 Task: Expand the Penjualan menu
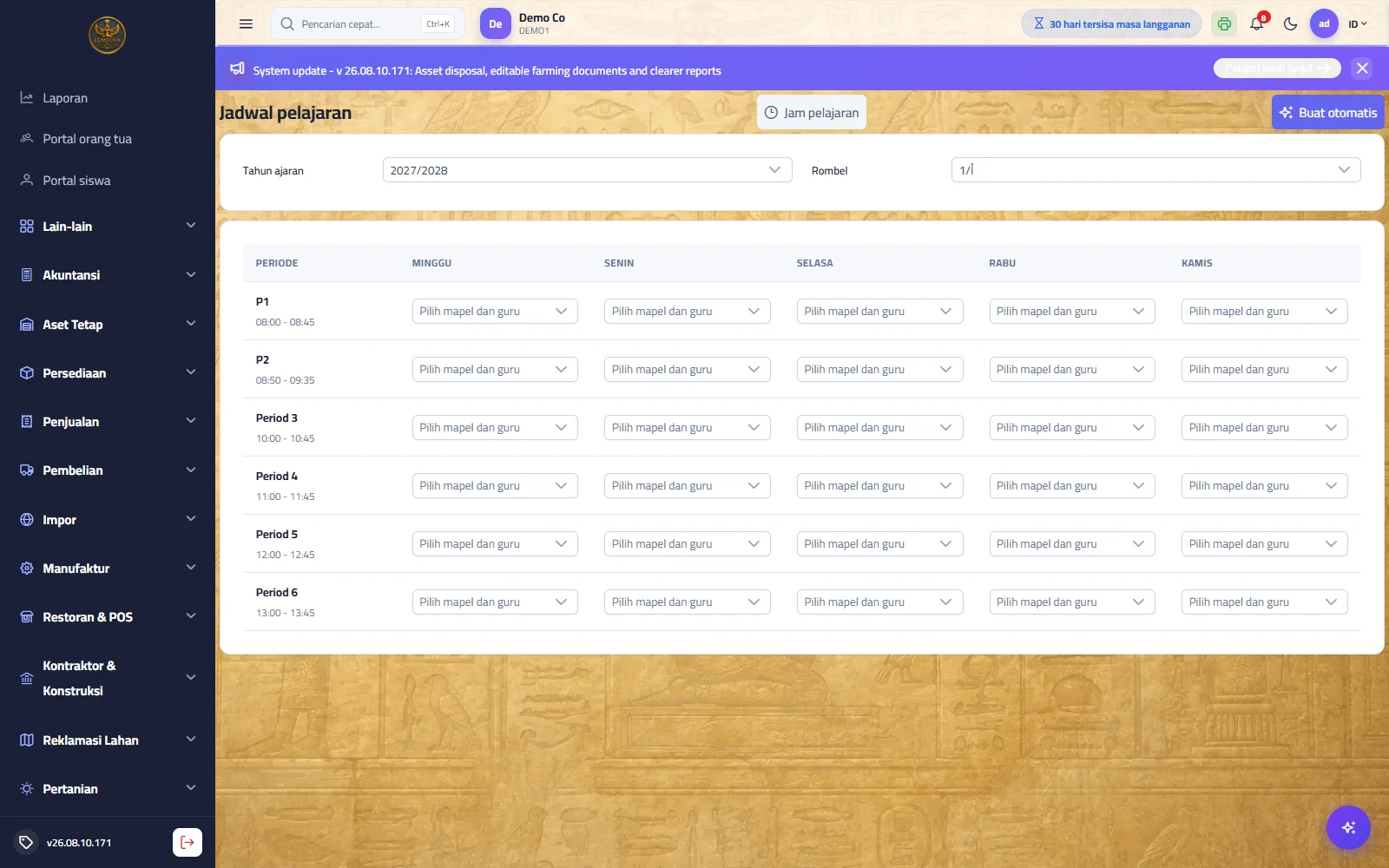point(108,422)
